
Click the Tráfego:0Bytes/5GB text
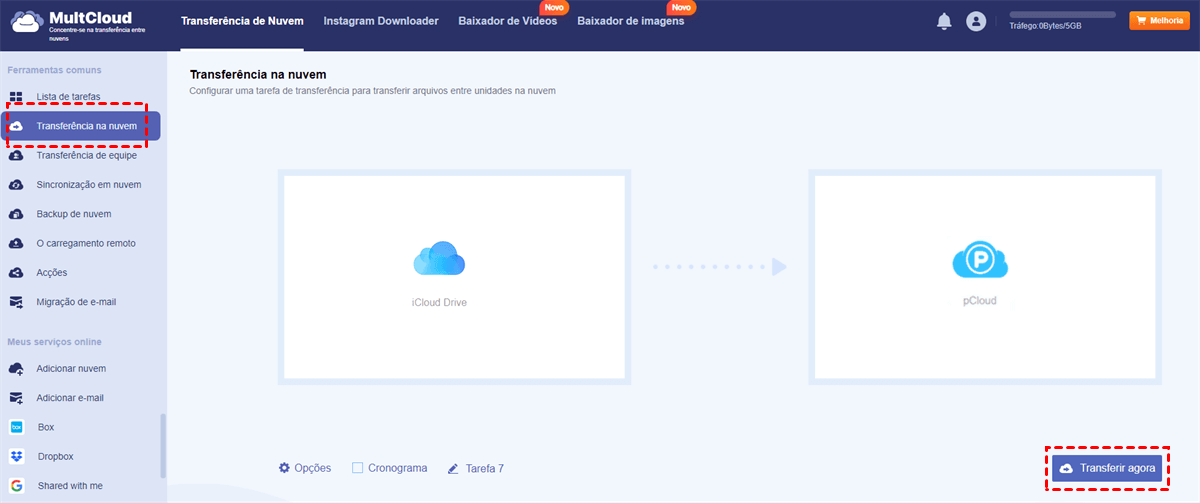point(1045,26)
